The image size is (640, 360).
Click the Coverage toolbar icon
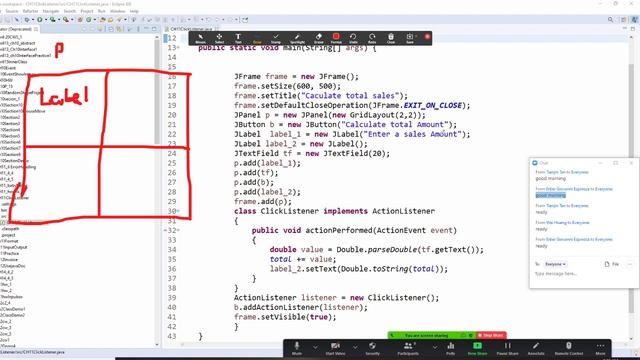pos(53,20)
